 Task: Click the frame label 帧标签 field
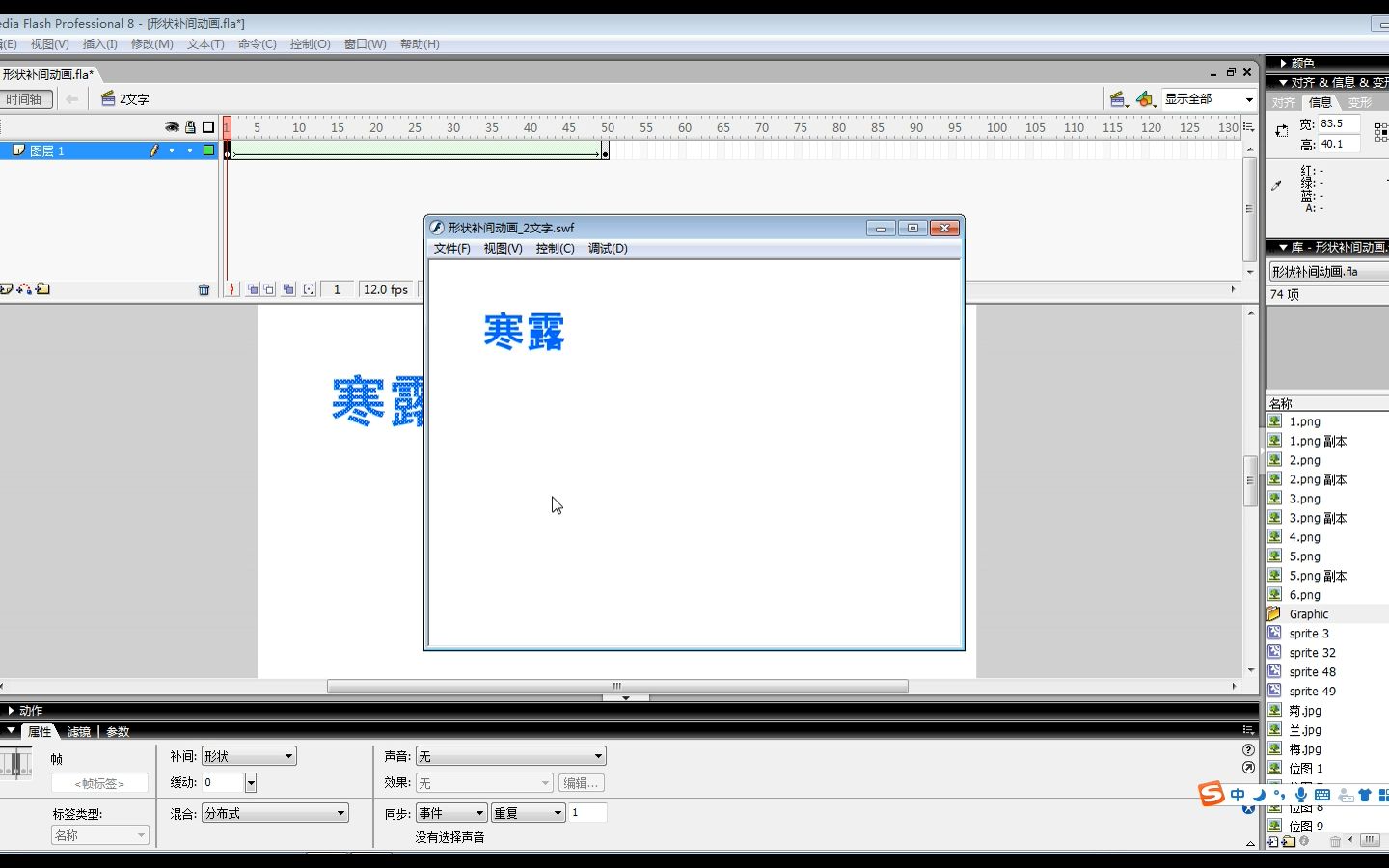(x=100, y=783)
